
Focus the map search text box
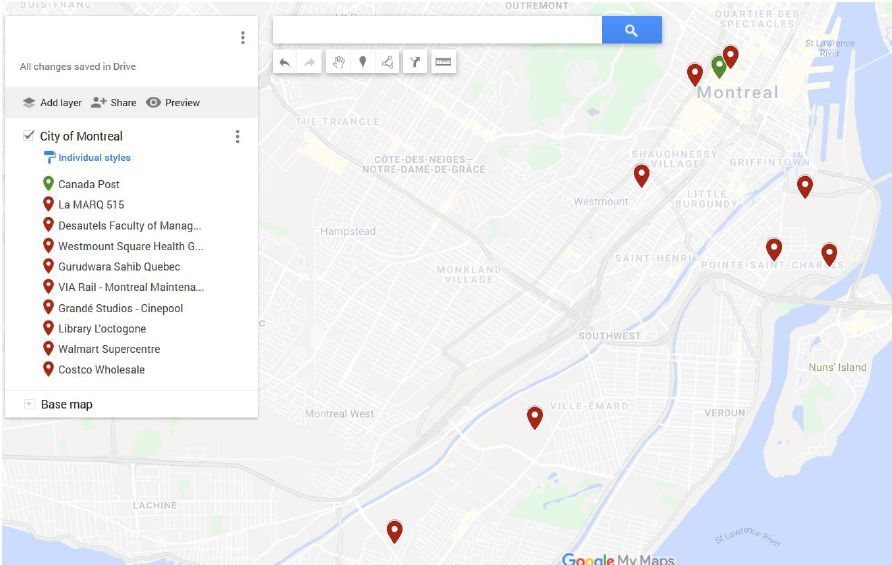437,30
